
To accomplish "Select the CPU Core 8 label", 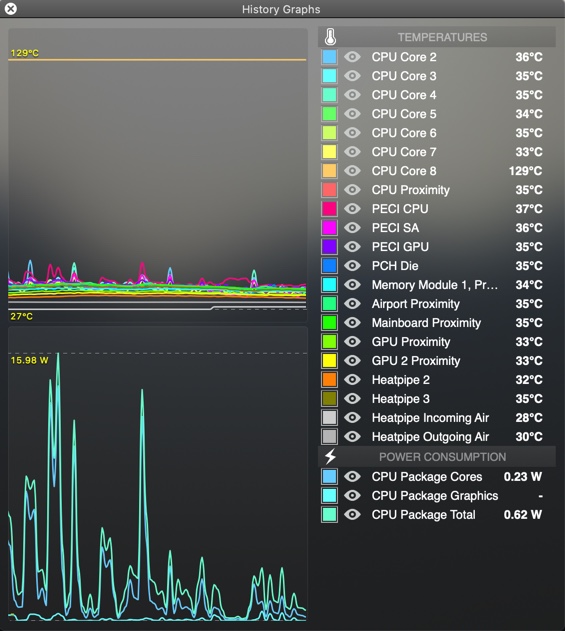I will point(404,171).
